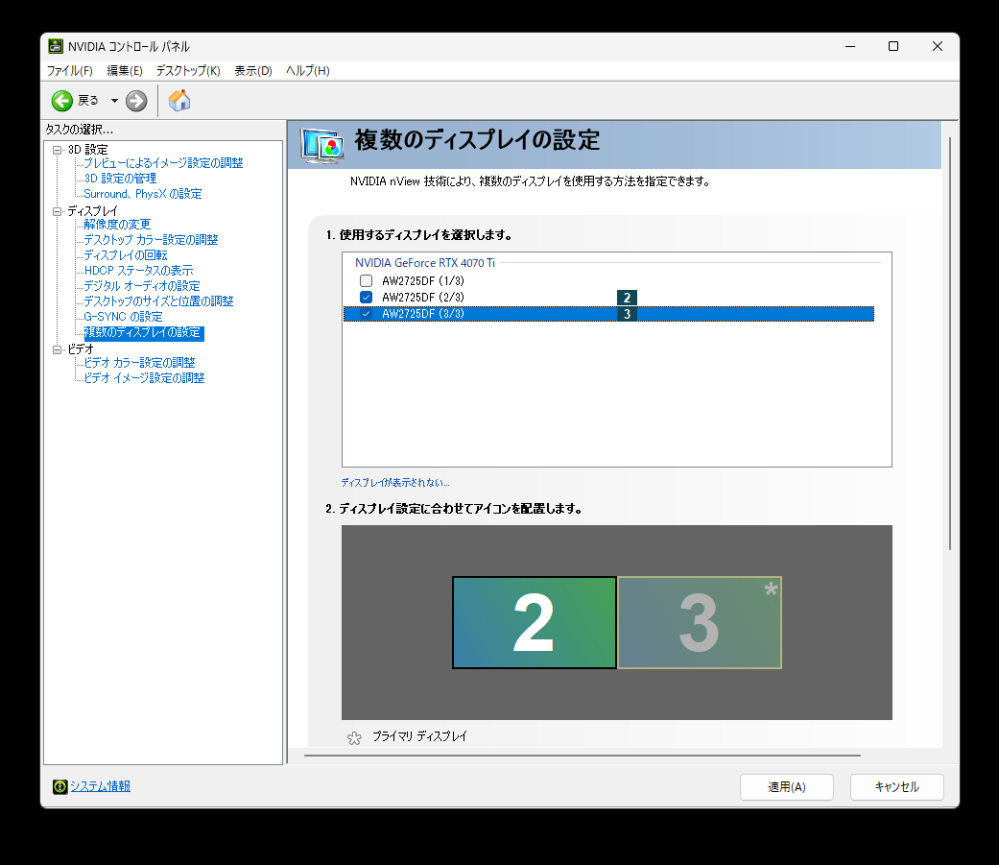
Task: Collapse the ビデオ tree node
Action: [57, 350]
